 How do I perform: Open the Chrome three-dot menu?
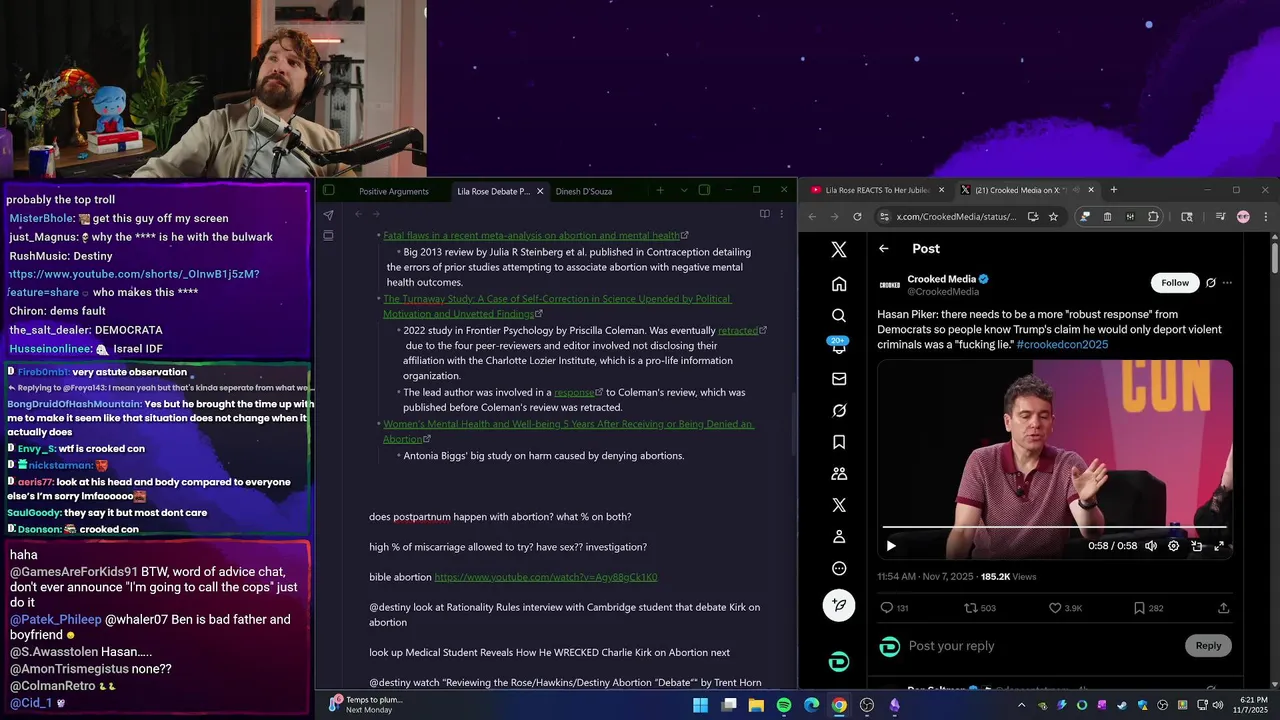click(x=1265, y=216)
